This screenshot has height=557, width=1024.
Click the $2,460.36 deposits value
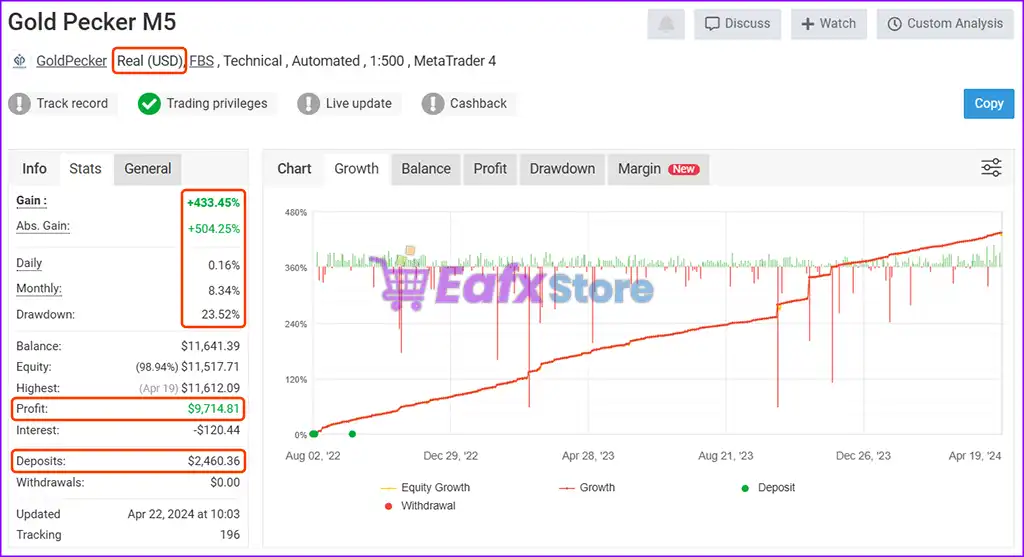click(x=214, y=461)
